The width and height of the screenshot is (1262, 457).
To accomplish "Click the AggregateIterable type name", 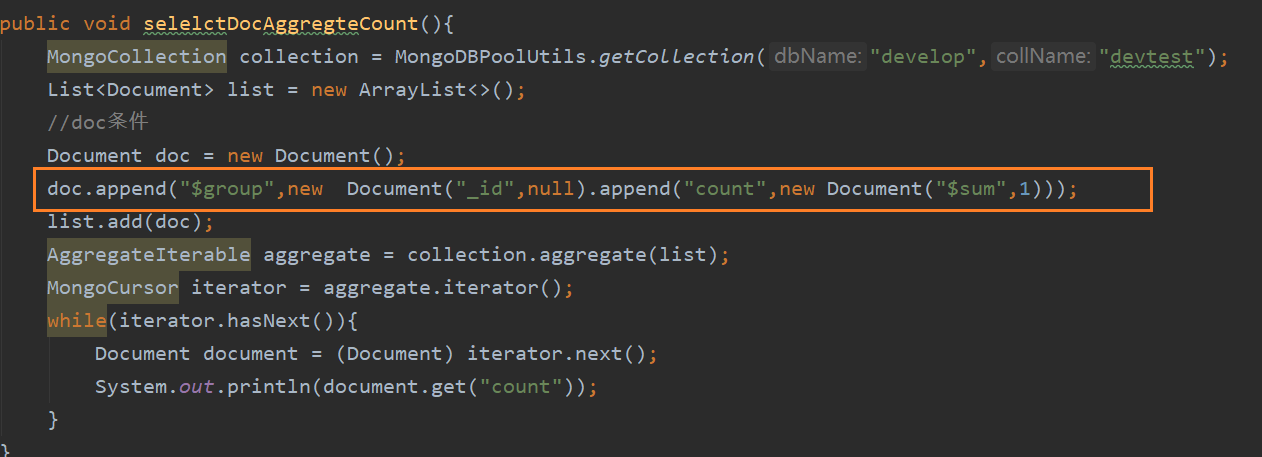I will pos(149,255).
